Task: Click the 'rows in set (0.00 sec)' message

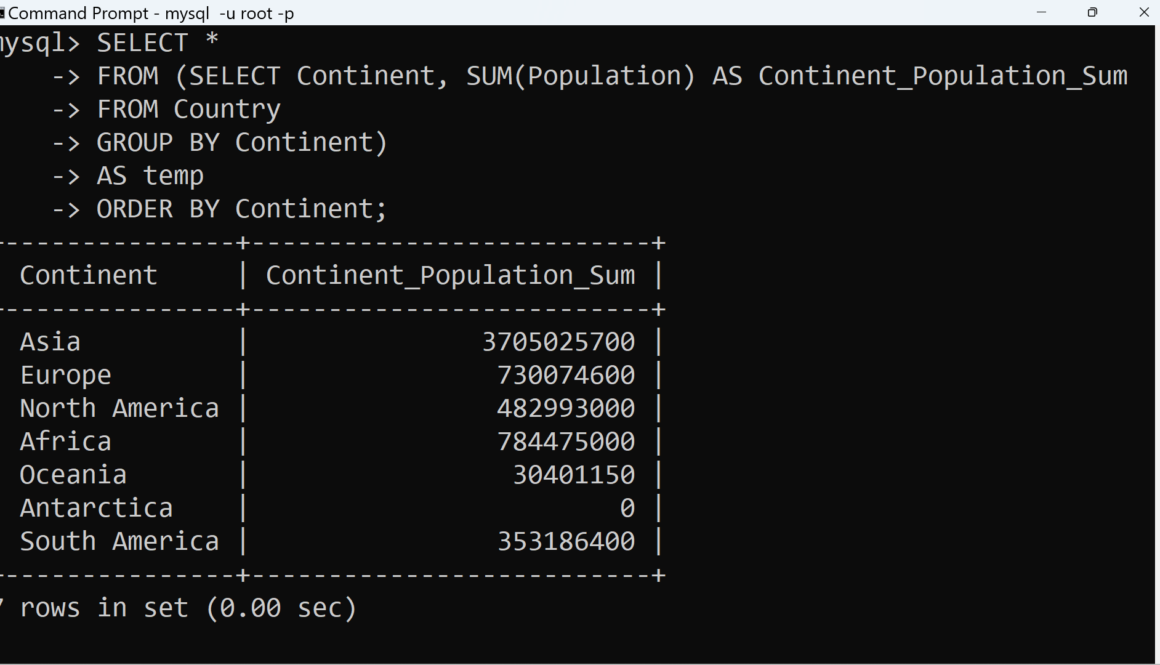Action: [188, 607]
